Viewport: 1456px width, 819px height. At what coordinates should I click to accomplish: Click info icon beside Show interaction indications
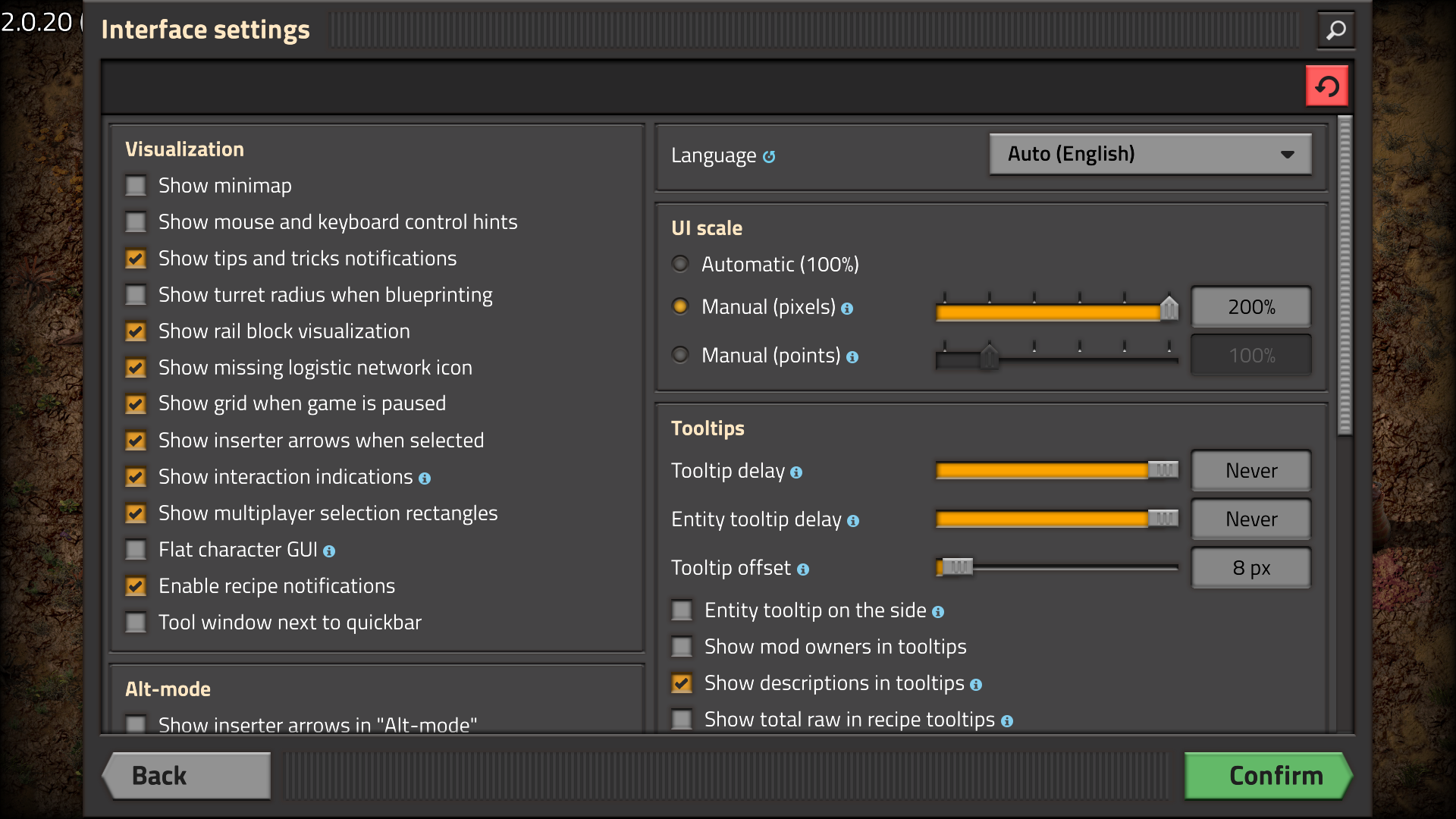coord(425,479)
